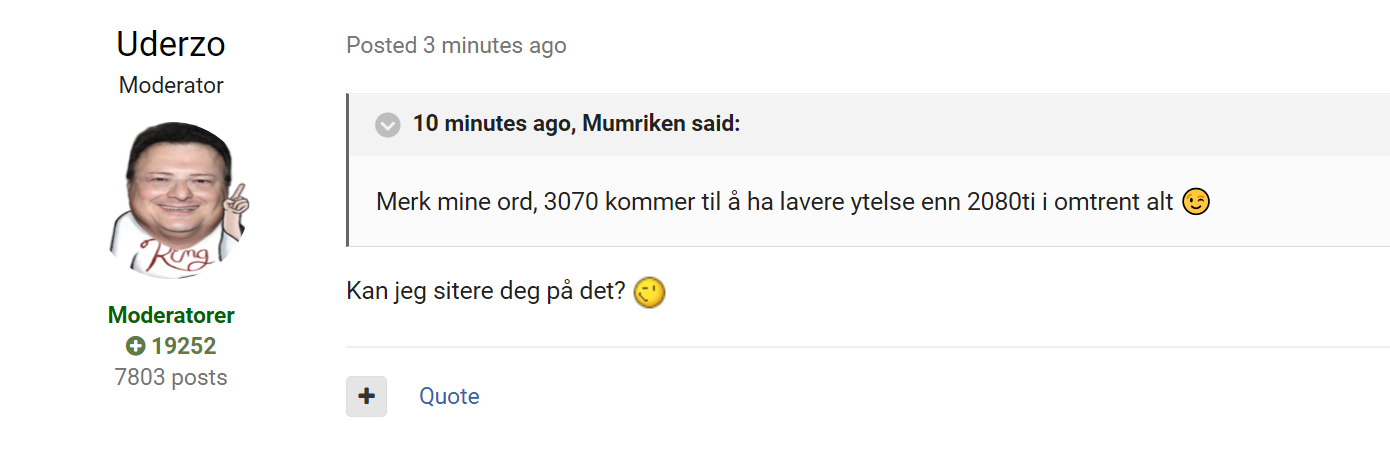Click the quoted text starting "Merk mine ord"

click(x=774, y=202)
